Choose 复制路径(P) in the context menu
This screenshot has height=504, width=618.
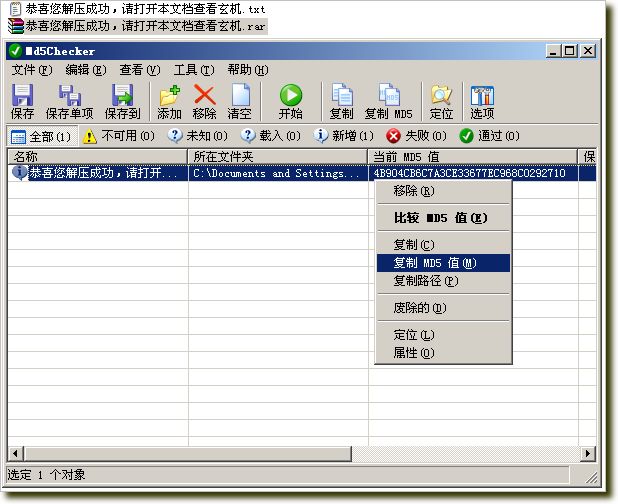443,281
